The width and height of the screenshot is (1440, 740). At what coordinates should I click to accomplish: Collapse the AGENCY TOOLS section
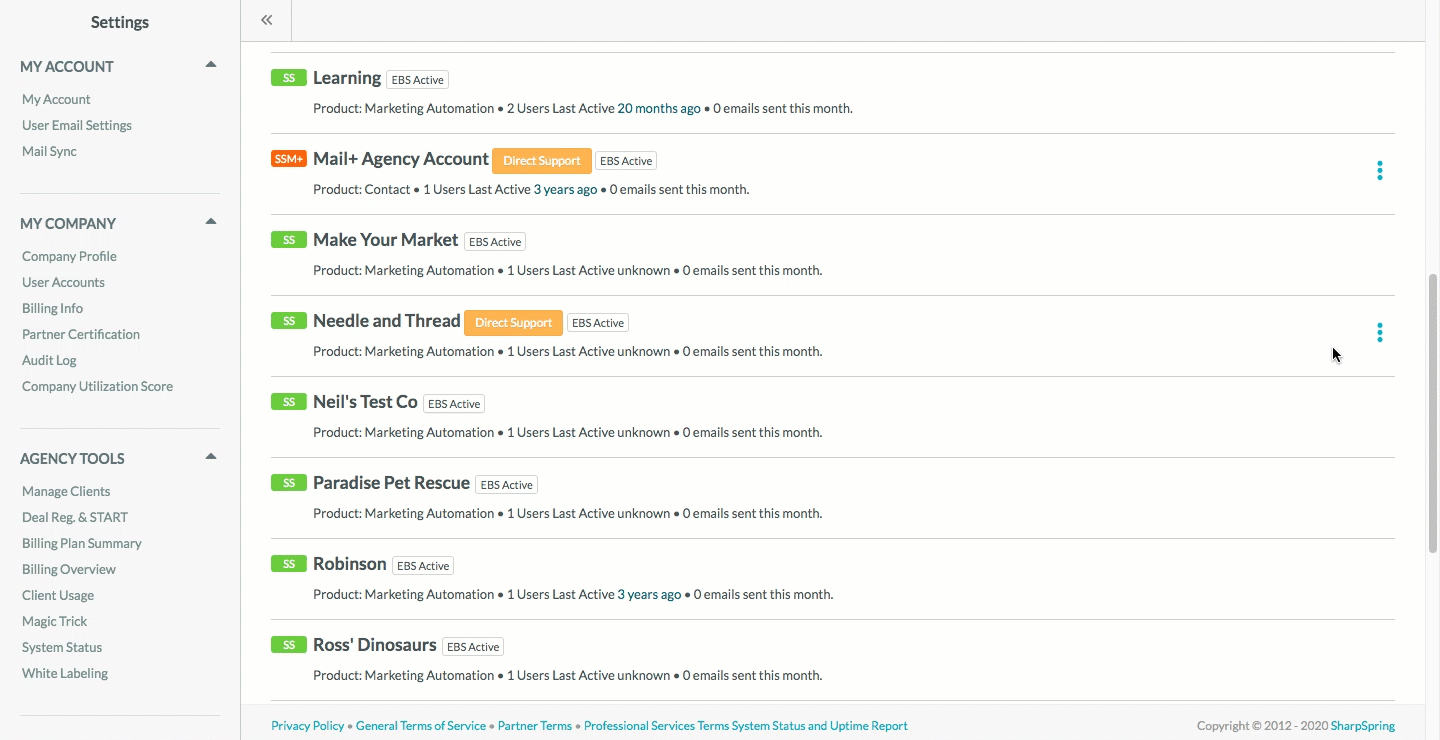click(211, 457)
